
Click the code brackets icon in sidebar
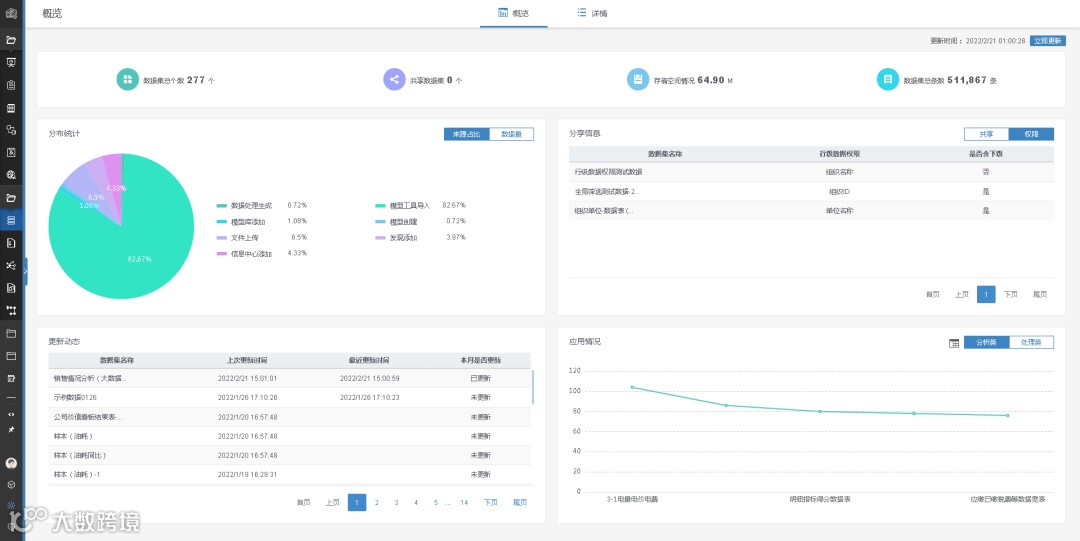click(x=11, y=414)
